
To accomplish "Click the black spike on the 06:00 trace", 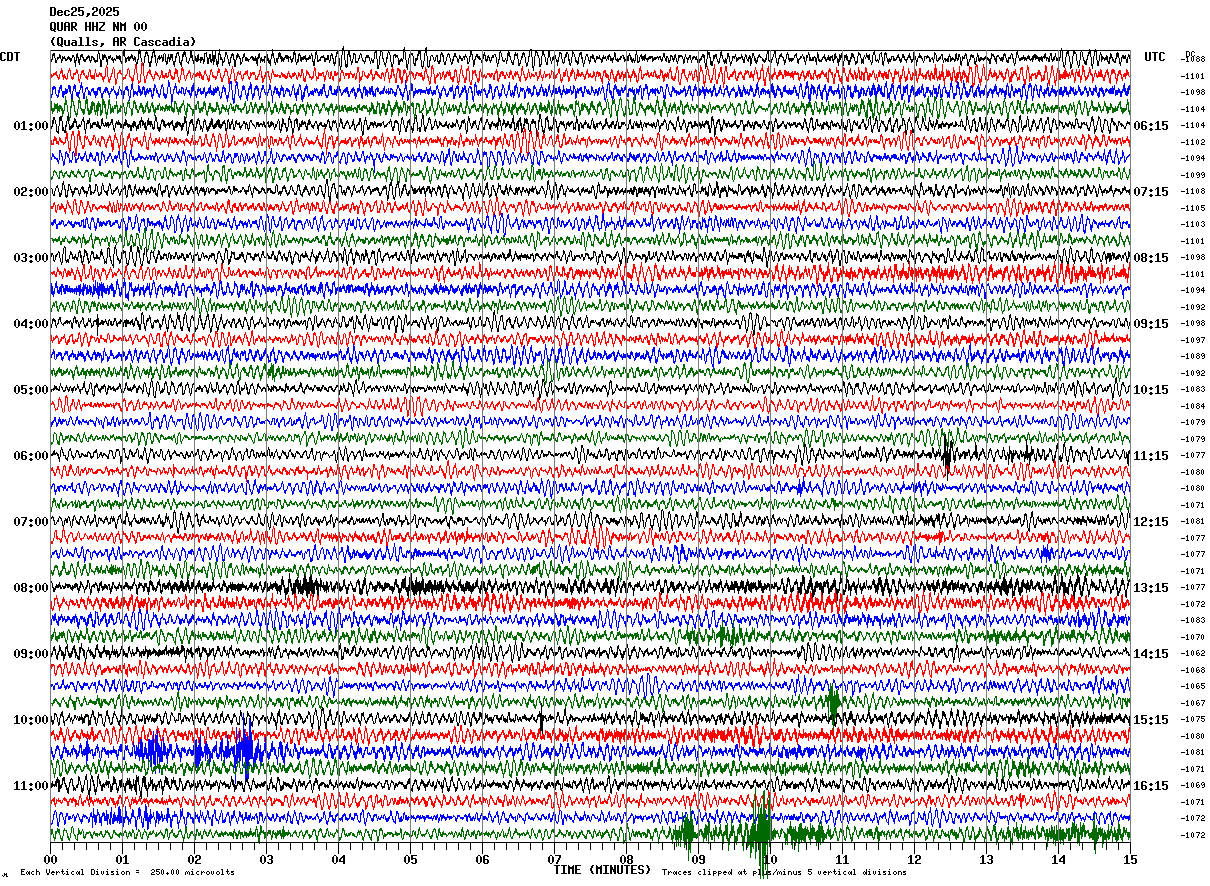I will tap(947, 455).
